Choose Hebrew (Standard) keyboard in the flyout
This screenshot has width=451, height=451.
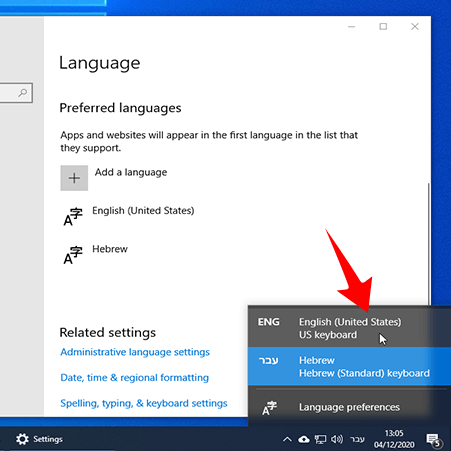(x=349, y=366)
